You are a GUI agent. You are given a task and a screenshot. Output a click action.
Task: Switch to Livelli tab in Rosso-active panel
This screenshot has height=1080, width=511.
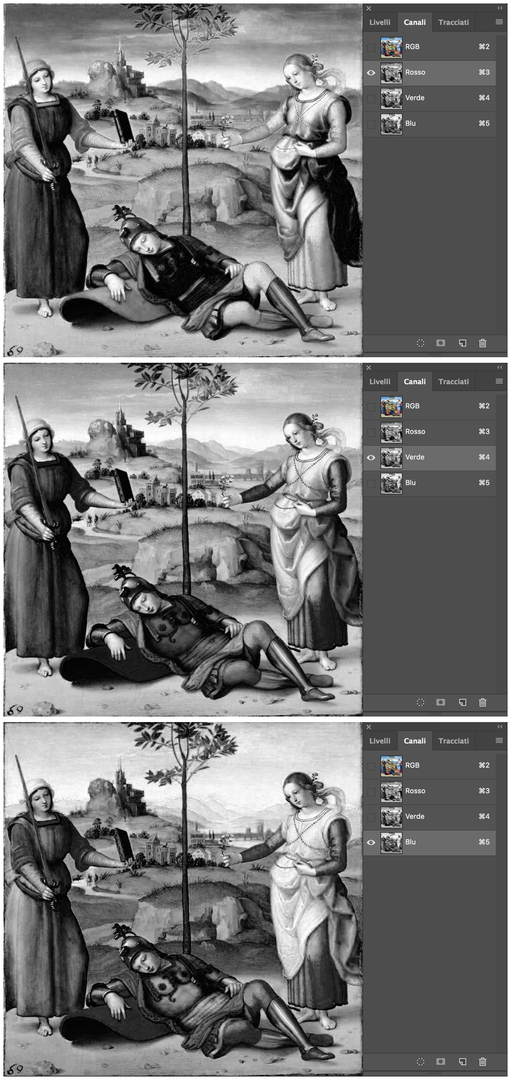pyautogui.click(x=380, y=22)
